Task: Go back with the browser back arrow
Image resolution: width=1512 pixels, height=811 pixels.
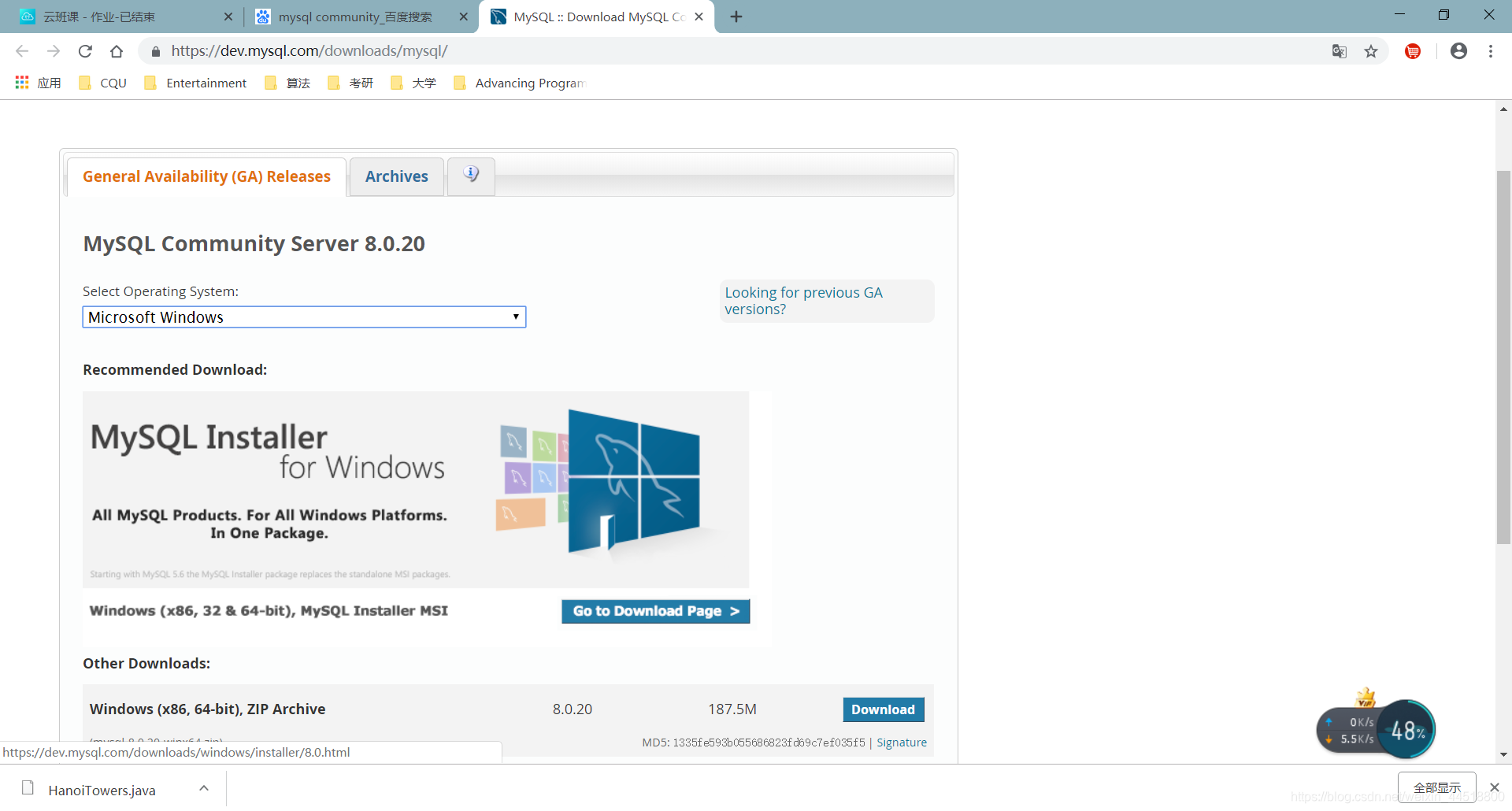Action: [x=22, y=51]
